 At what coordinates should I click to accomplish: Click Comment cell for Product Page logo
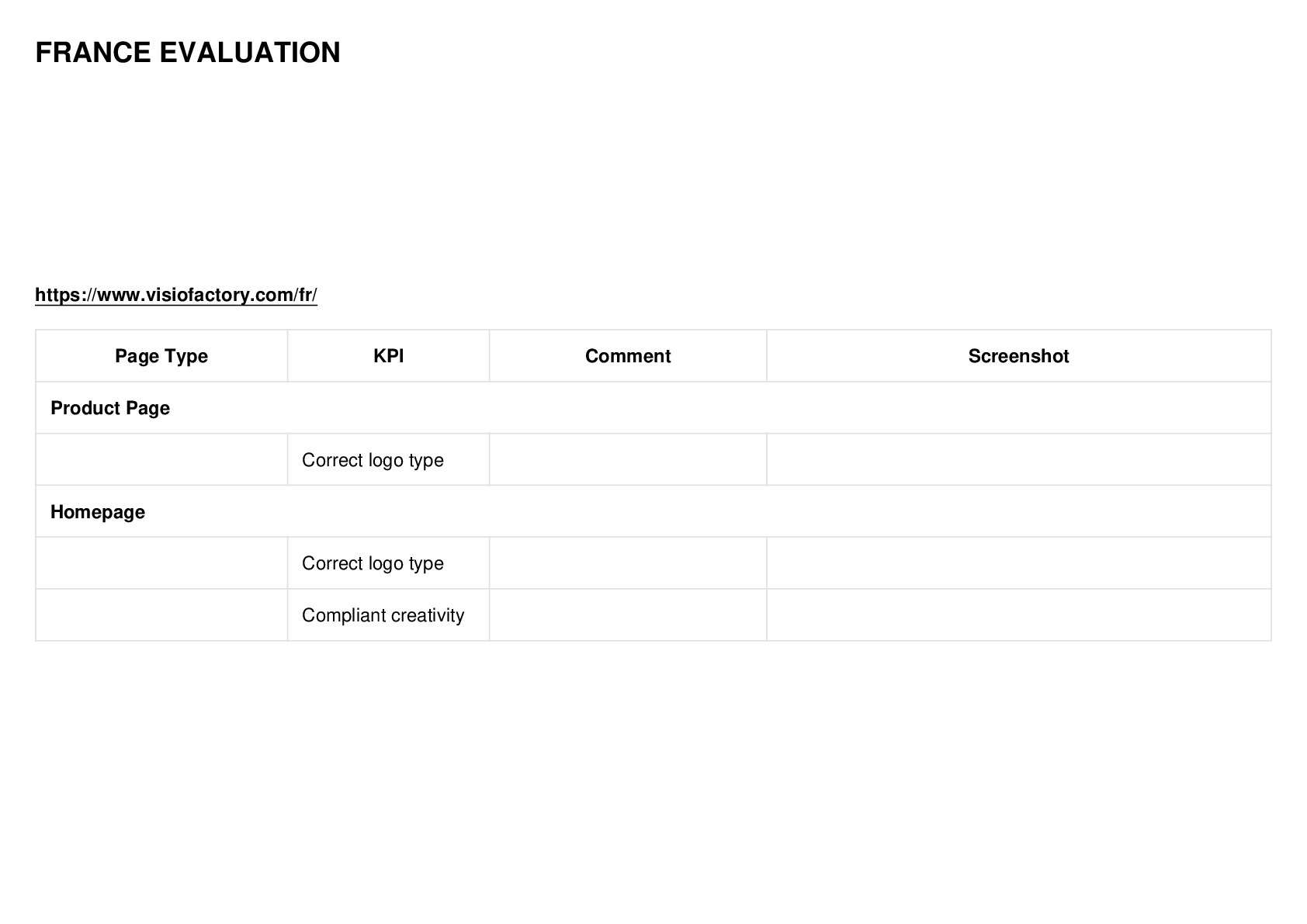(x=628, y=460)
